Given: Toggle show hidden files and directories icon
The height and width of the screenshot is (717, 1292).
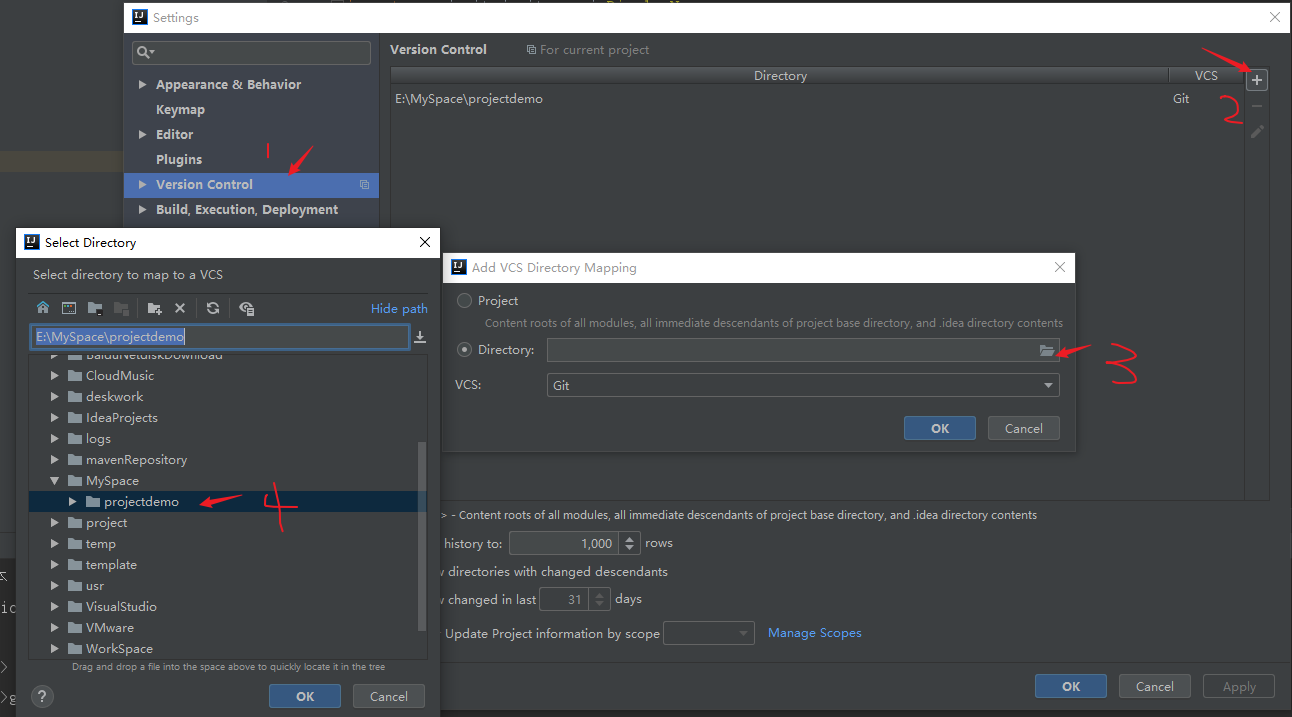Looking at the screenshot, I should point(247,308).
